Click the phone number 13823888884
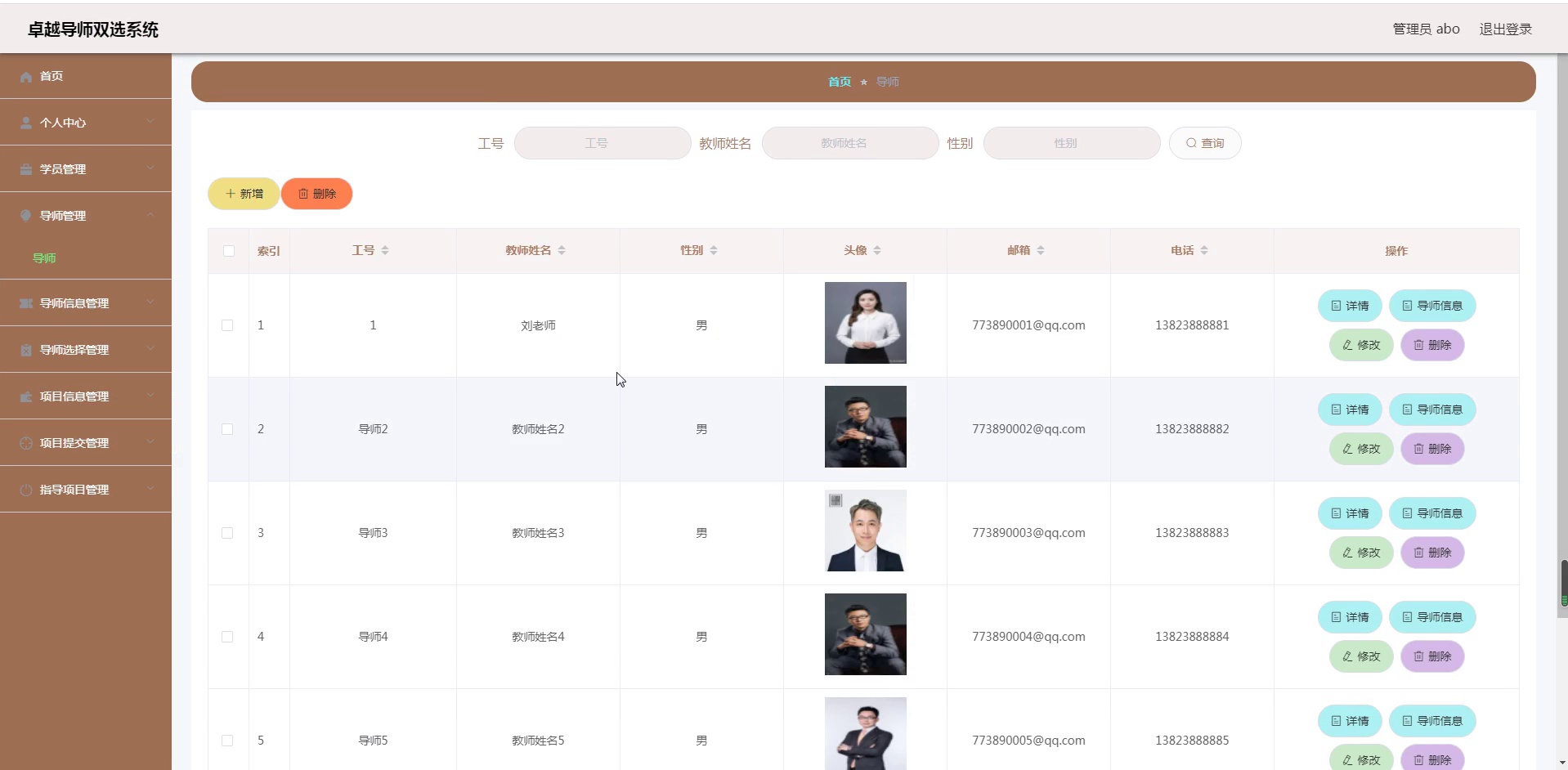Image resolution: width=1568 pixels, height=770 pixels. point(1192,637)
